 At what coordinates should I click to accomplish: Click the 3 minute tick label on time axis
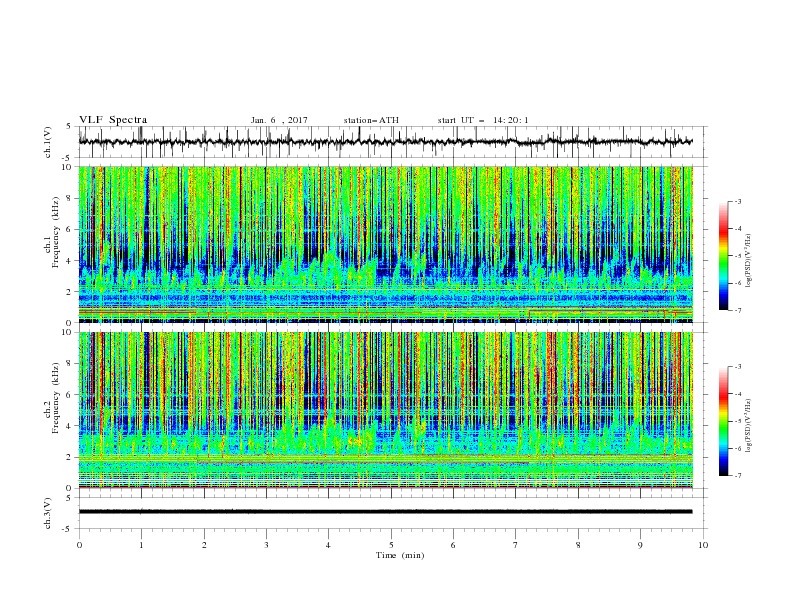point(266,545)
